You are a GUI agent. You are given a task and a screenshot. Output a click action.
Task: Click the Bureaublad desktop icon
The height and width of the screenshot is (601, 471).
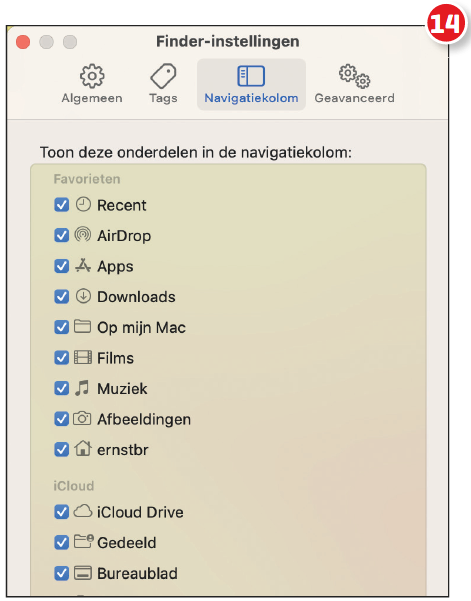click(x=82, y=573)
